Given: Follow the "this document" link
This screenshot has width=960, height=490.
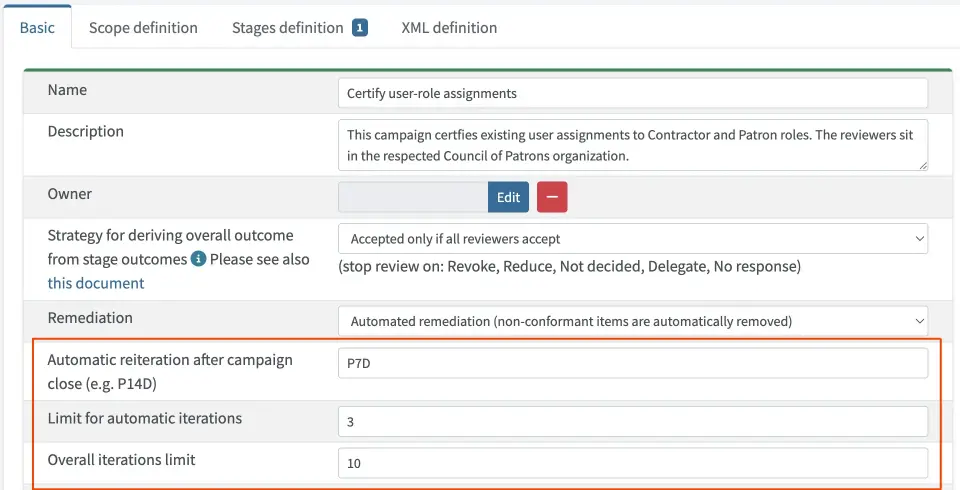Looking at the screenshot, I should (x=96, y=283).
